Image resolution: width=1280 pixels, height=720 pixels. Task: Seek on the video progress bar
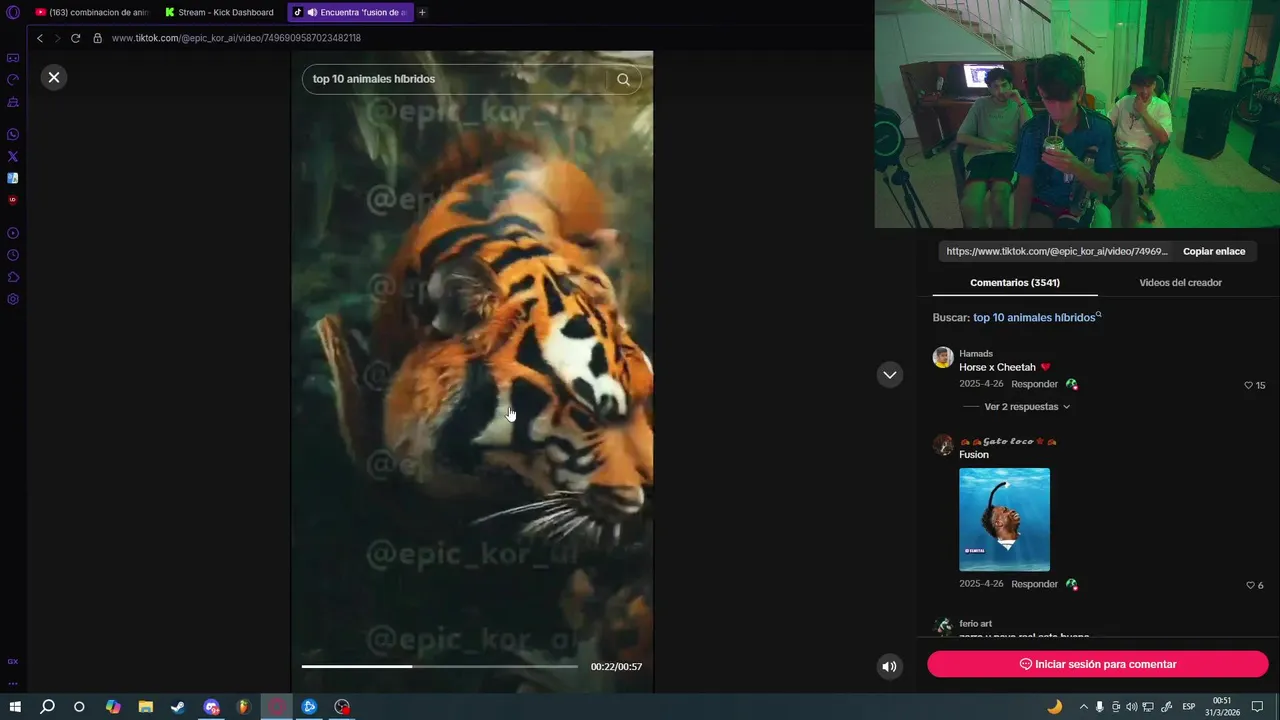440,666
